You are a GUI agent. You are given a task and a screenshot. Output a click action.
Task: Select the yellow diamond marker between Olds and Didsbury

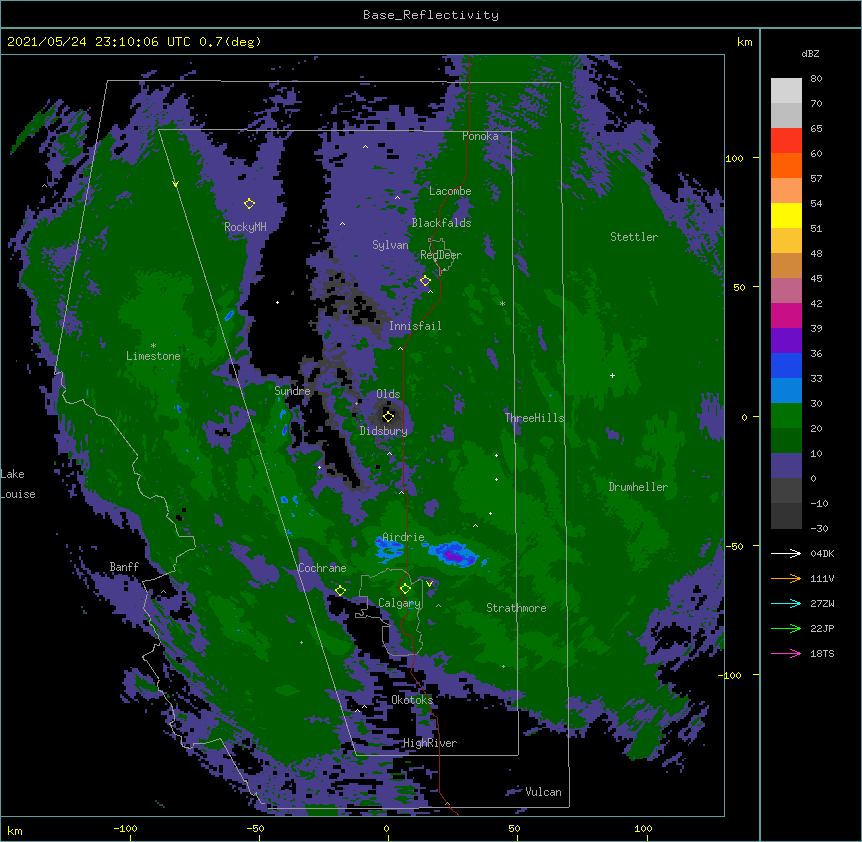(x=388, y=416)
